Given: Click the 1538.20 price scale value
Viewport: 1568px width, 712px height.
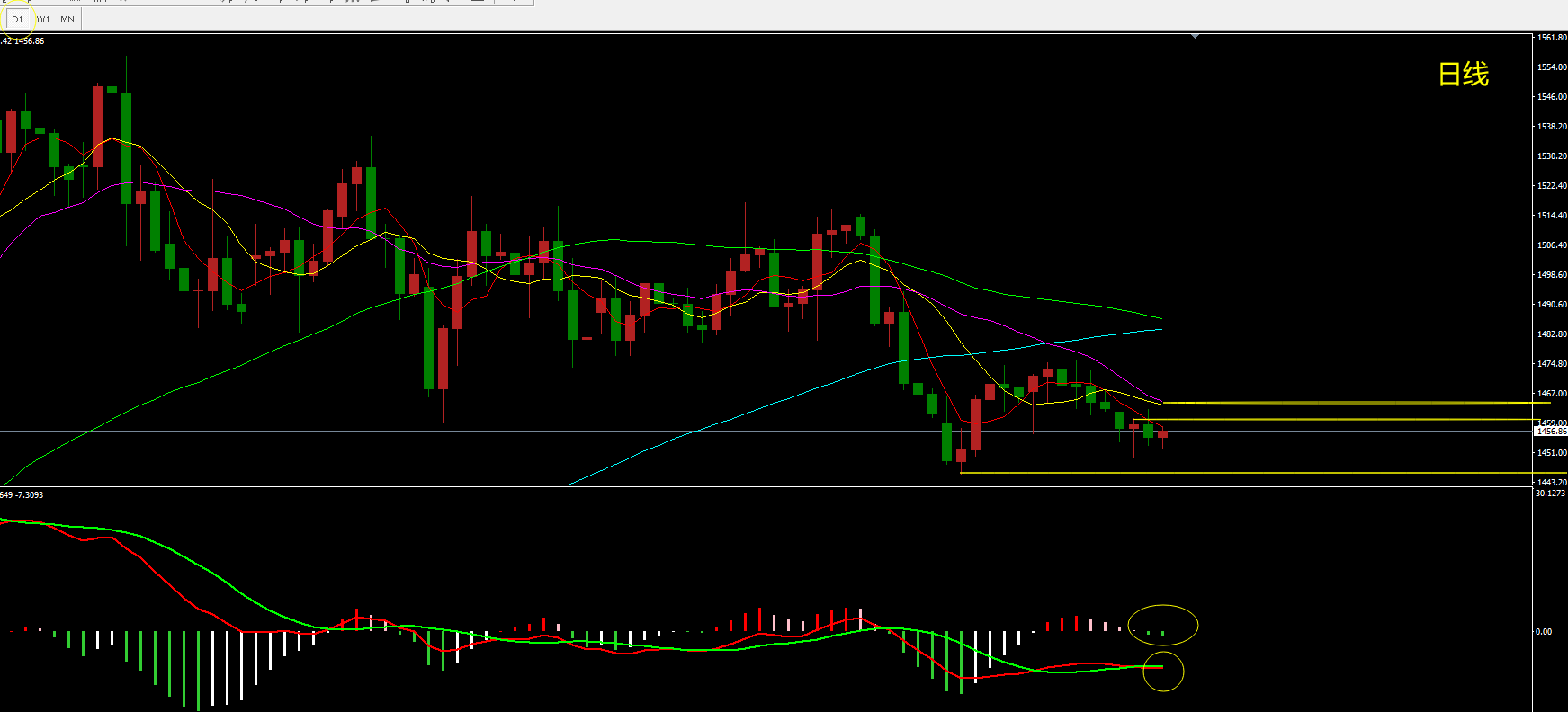Looking at the screenshot, I should (x=1552, y=127).
